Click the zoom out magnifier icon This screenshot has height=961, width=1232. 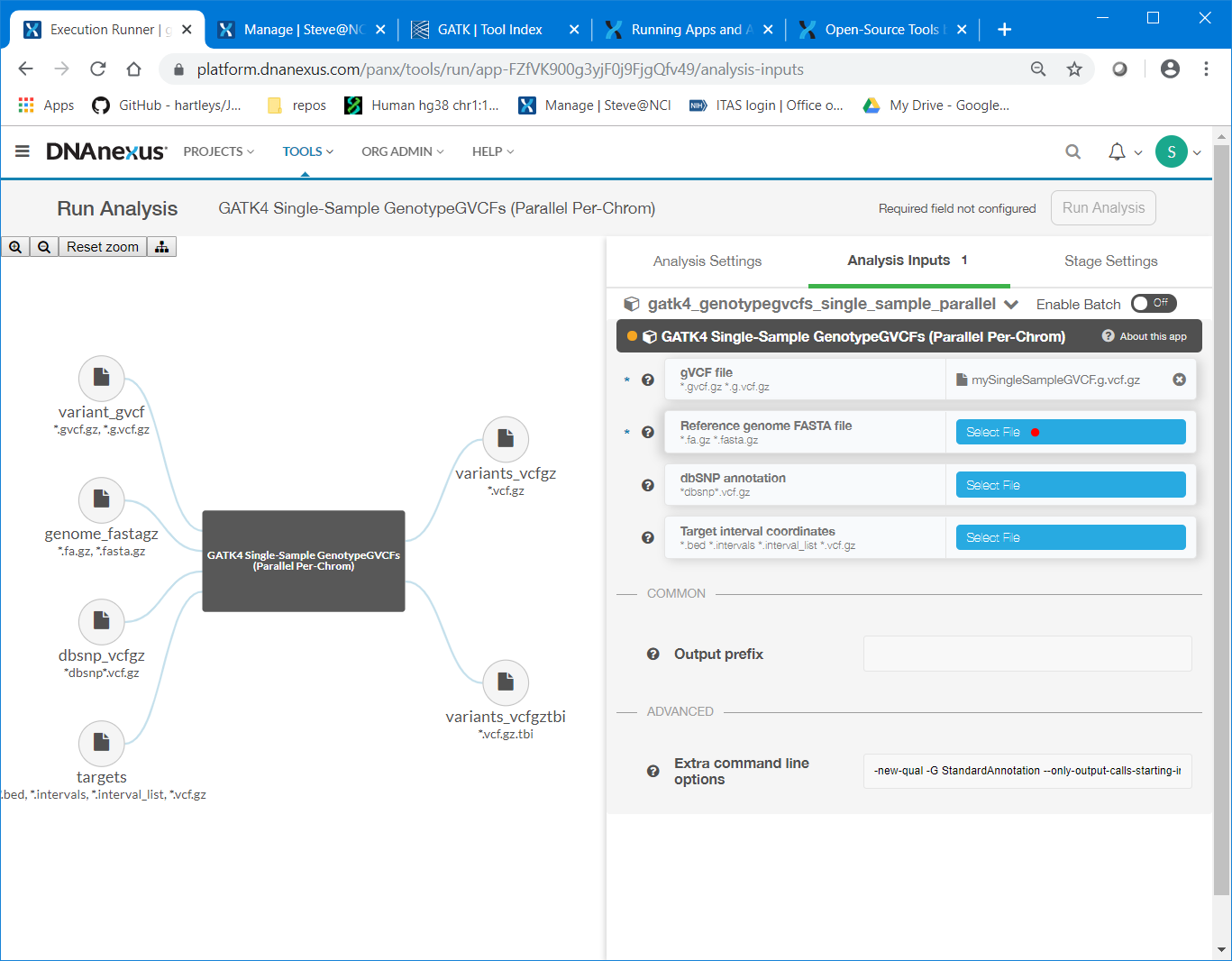(43, 247)
